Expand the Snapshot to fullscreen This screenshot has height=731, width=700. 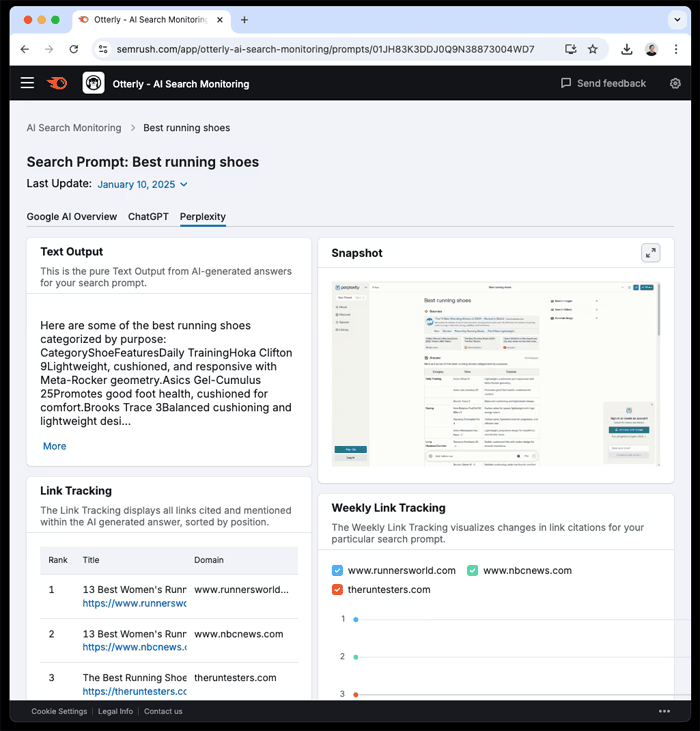click(x=651, y=253)
